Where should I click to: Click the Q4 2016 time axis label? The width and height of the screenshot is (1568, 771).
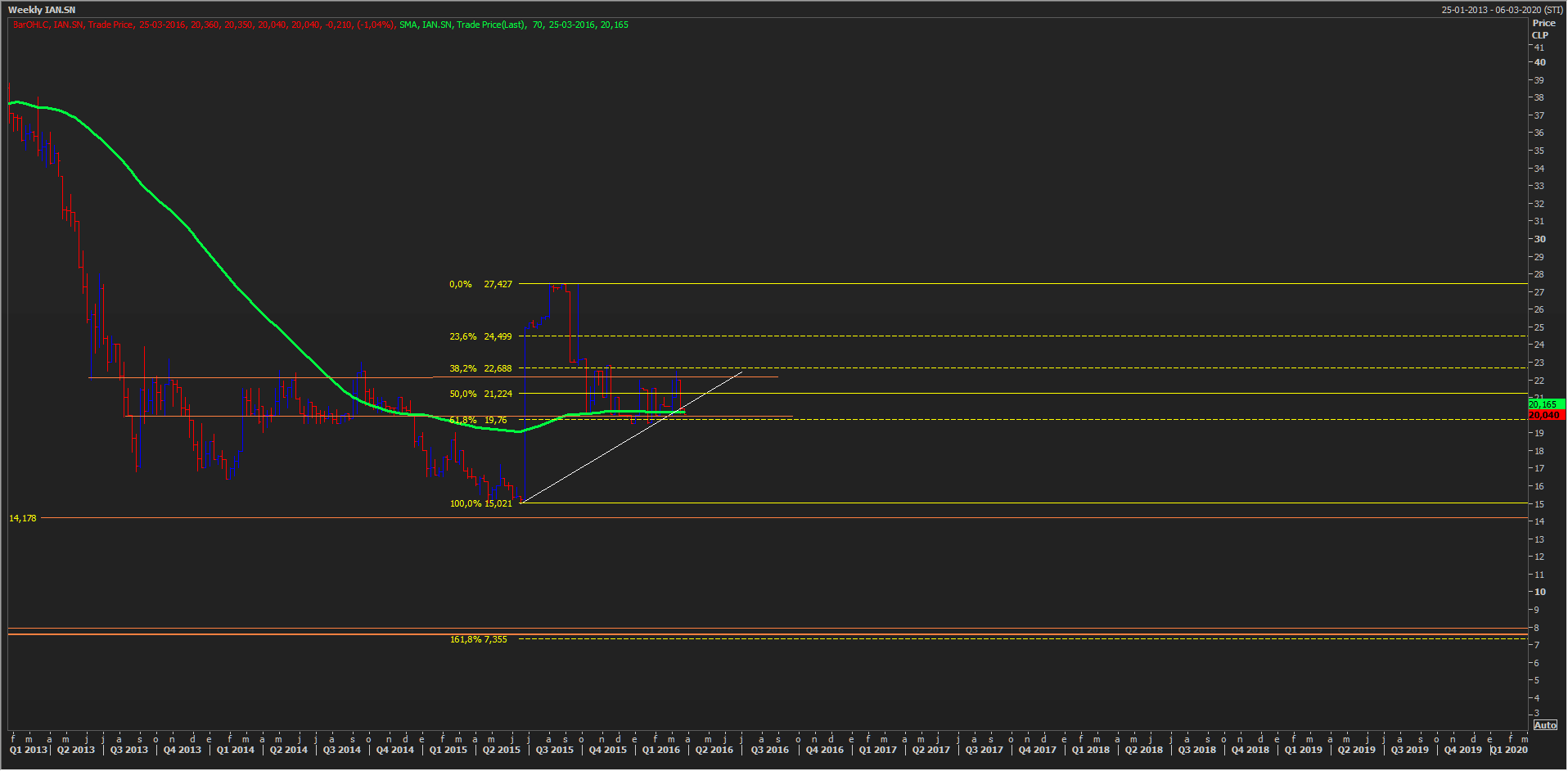click(824, 750)
